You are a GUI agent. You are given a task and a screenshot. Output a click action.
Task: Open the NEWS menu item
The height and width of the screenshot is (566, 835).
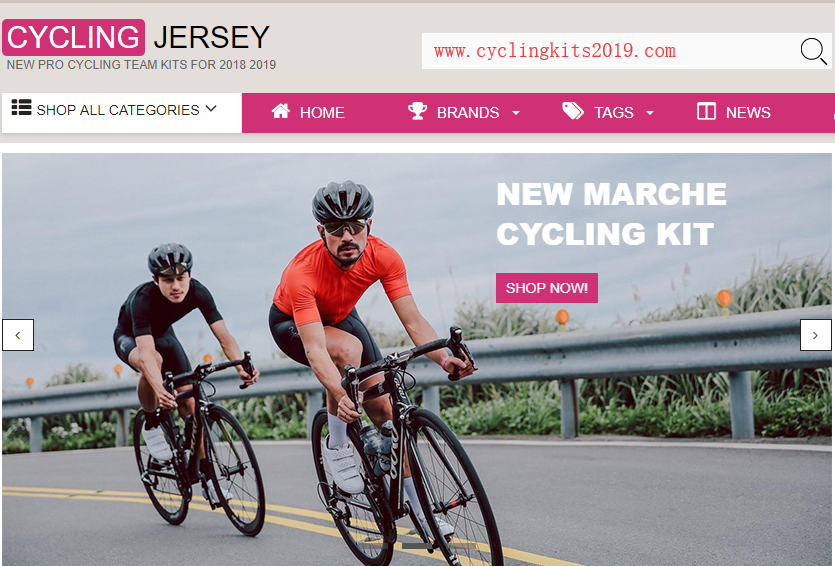pos(733,112)
